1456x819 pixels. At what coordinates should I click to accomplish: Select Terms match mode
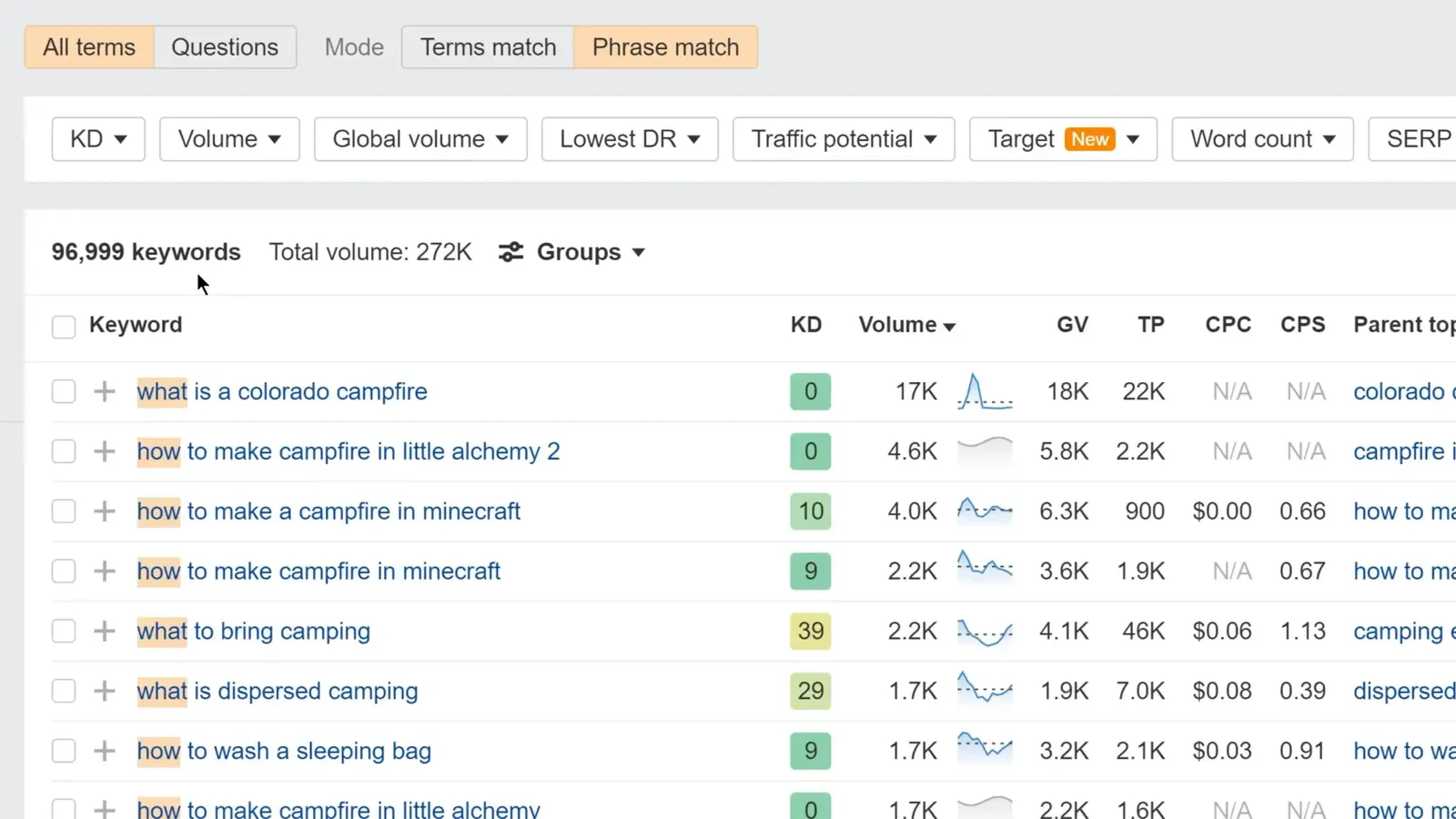(488, 47)
